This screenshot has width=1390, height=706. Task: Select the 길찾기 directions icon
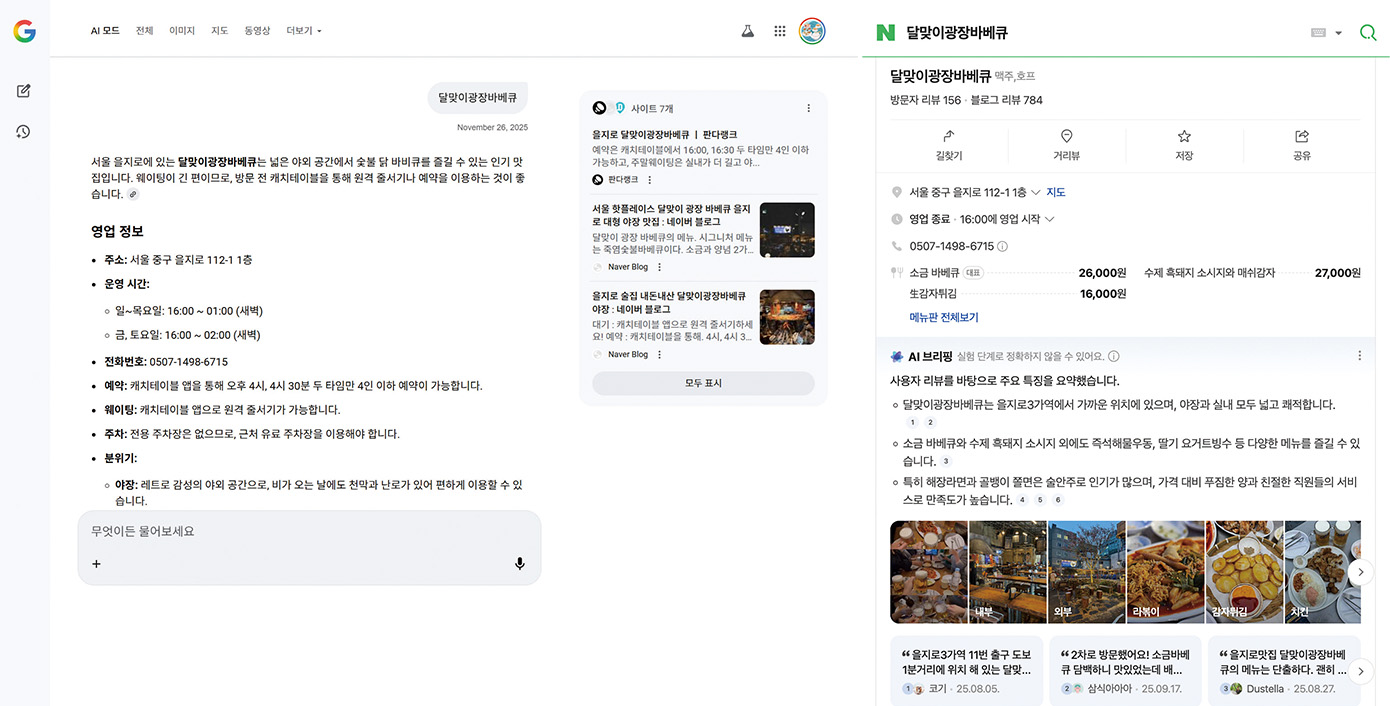click(x=948, y=141)
